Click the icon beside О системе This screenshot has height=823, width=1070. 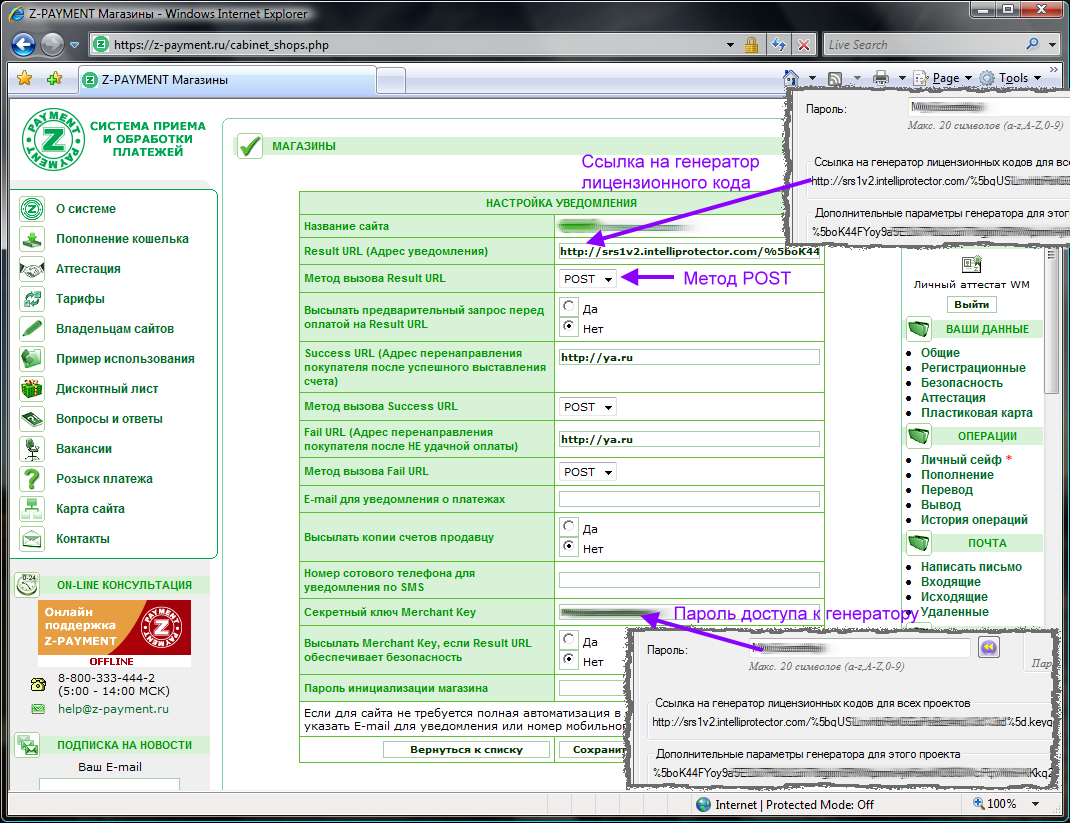coord(32,209)
